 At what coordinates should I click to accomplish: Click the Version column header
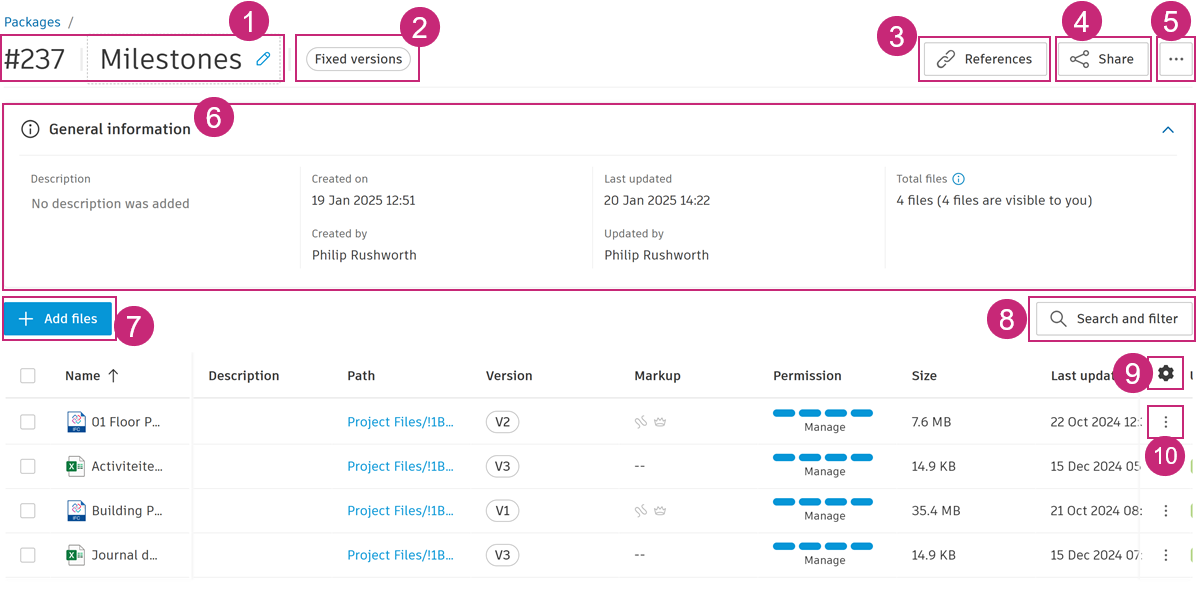click(x=509, y=376)
